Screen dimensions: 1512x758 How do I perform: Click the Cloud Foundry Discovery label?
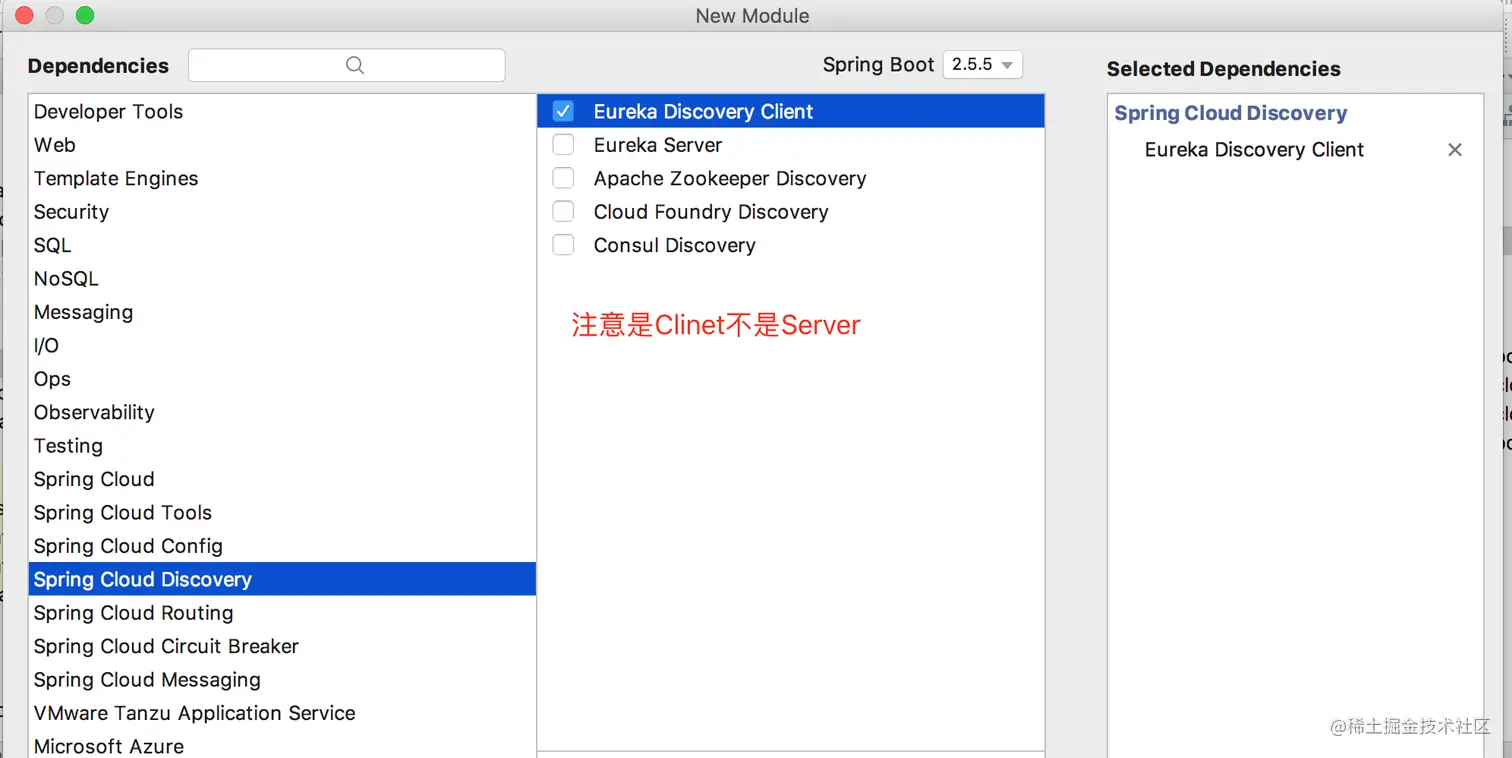[711, 212]
